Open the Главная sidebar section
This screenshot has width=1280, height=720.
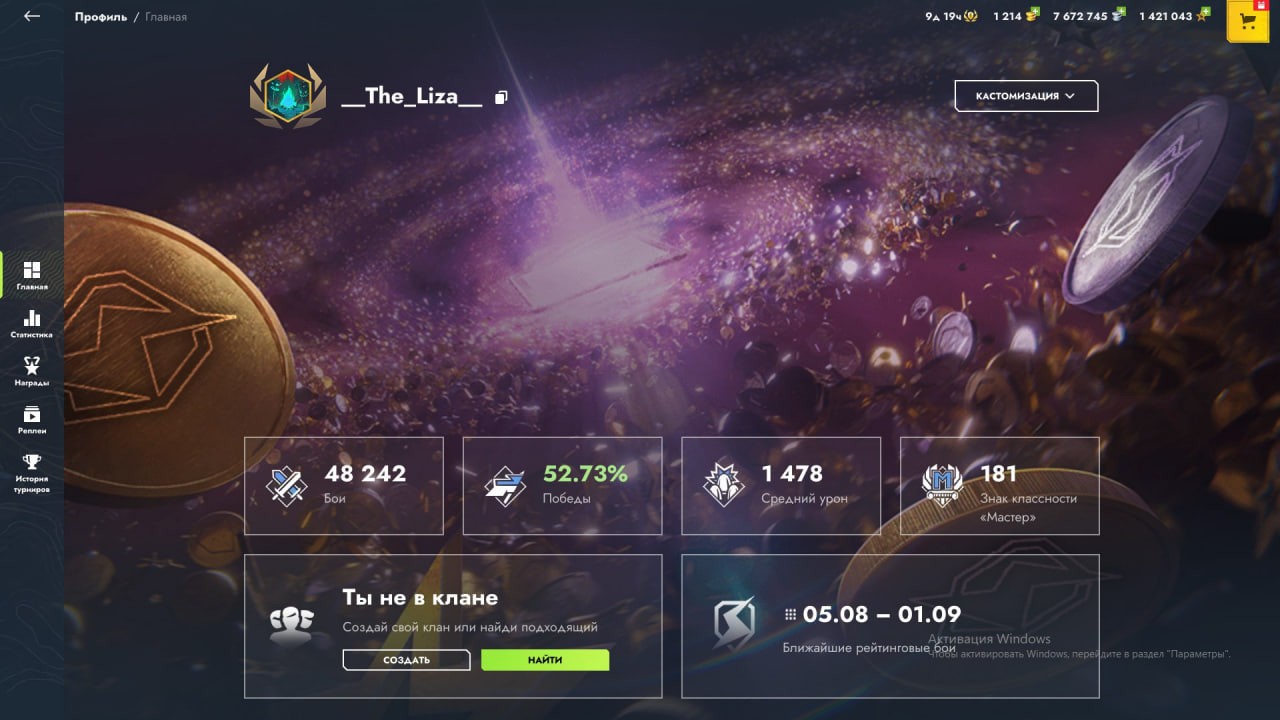click(x=32, y=275)
